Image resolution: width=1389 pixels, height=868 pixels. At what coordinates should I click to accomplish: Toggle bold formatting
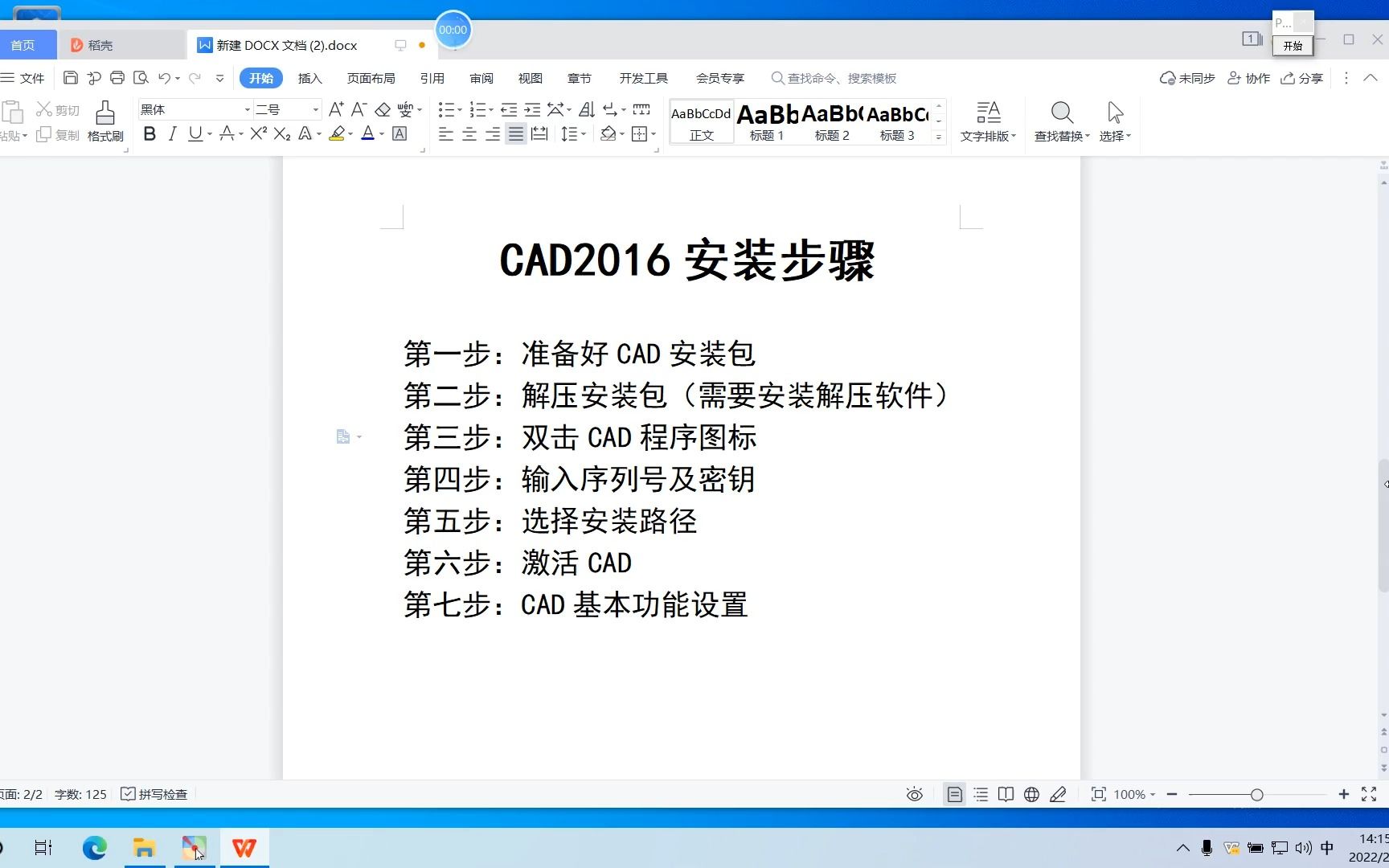coord(149,134)
